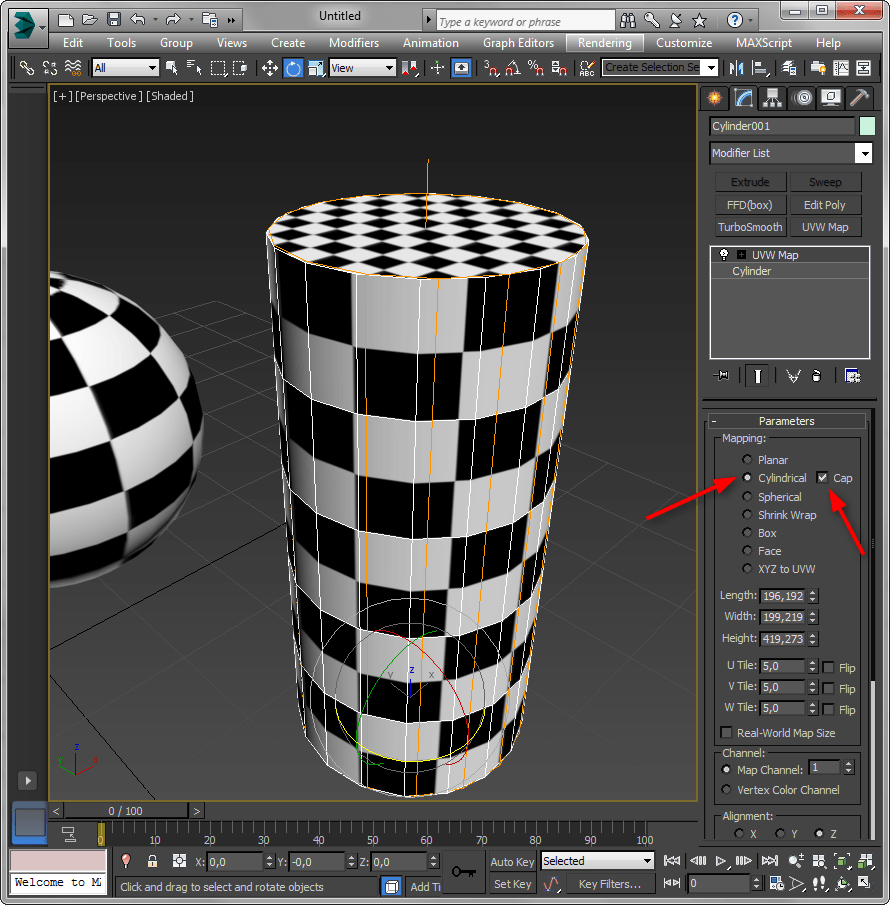This screenshot has width=890, height=905.
Task: Open the Rendering menu
Action: 604,43
